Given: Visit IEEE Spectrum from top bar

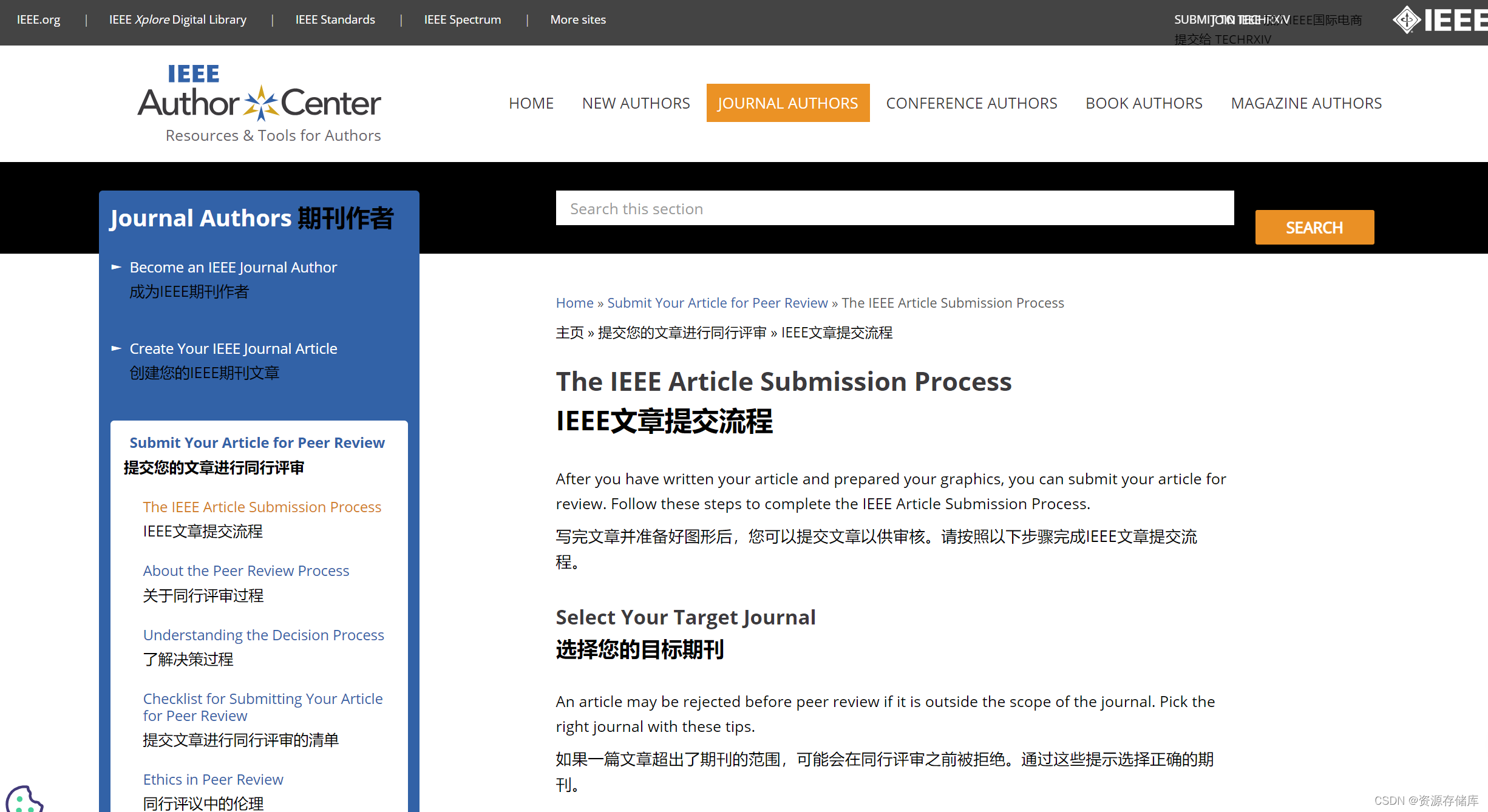Looking at the screenshot, I should pos(462,19).
